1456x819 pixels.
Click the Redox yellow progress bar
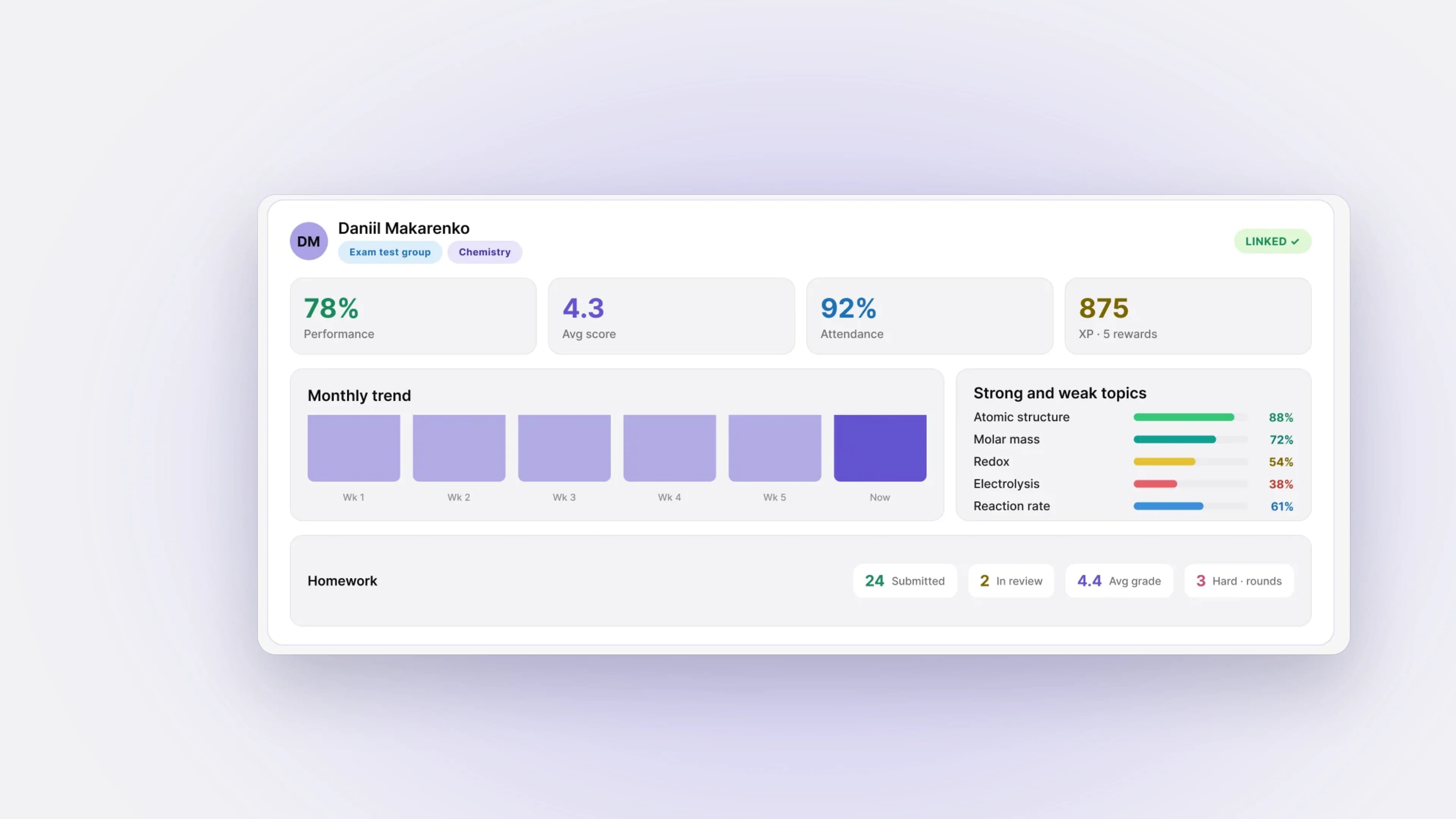point(1190,462)
